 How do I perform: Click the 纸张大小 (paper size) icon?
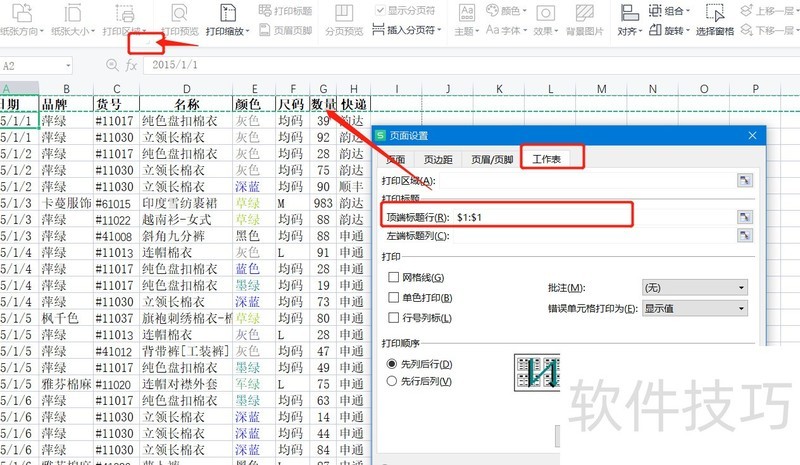pos(74,20)
